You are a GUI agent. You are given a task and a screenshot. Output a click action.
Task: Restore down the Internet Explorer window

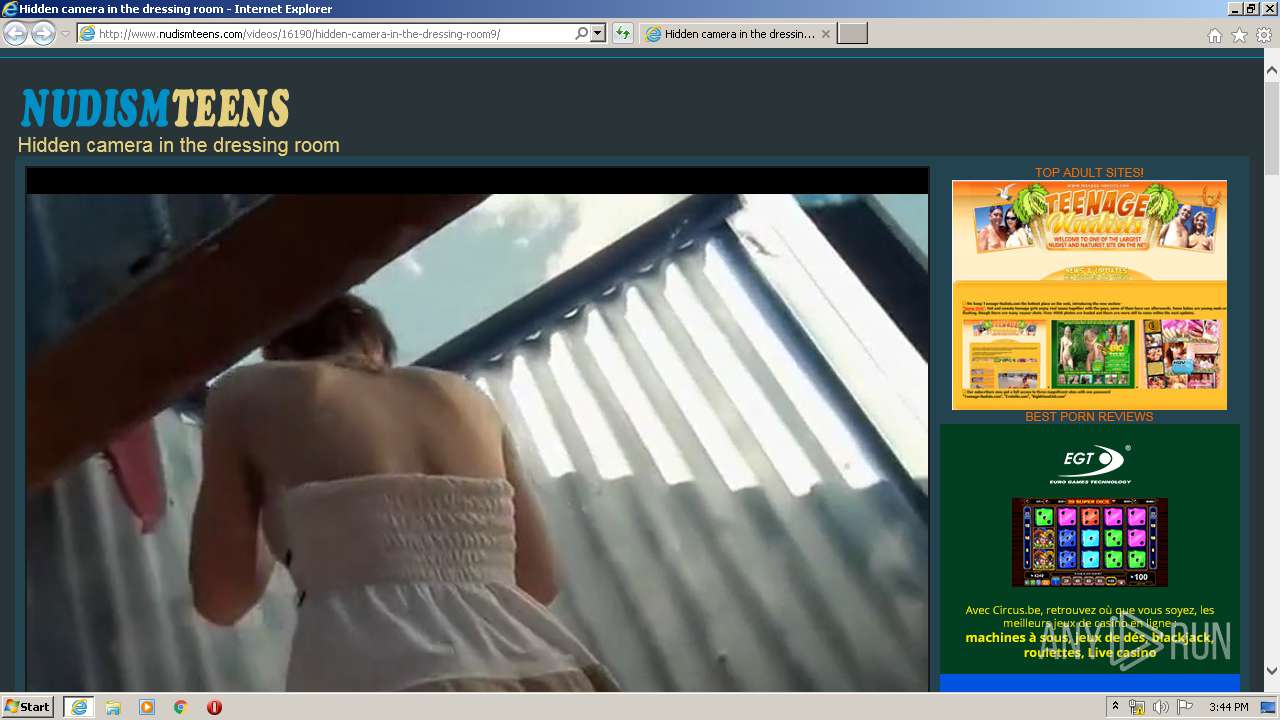click(1252, 9)
